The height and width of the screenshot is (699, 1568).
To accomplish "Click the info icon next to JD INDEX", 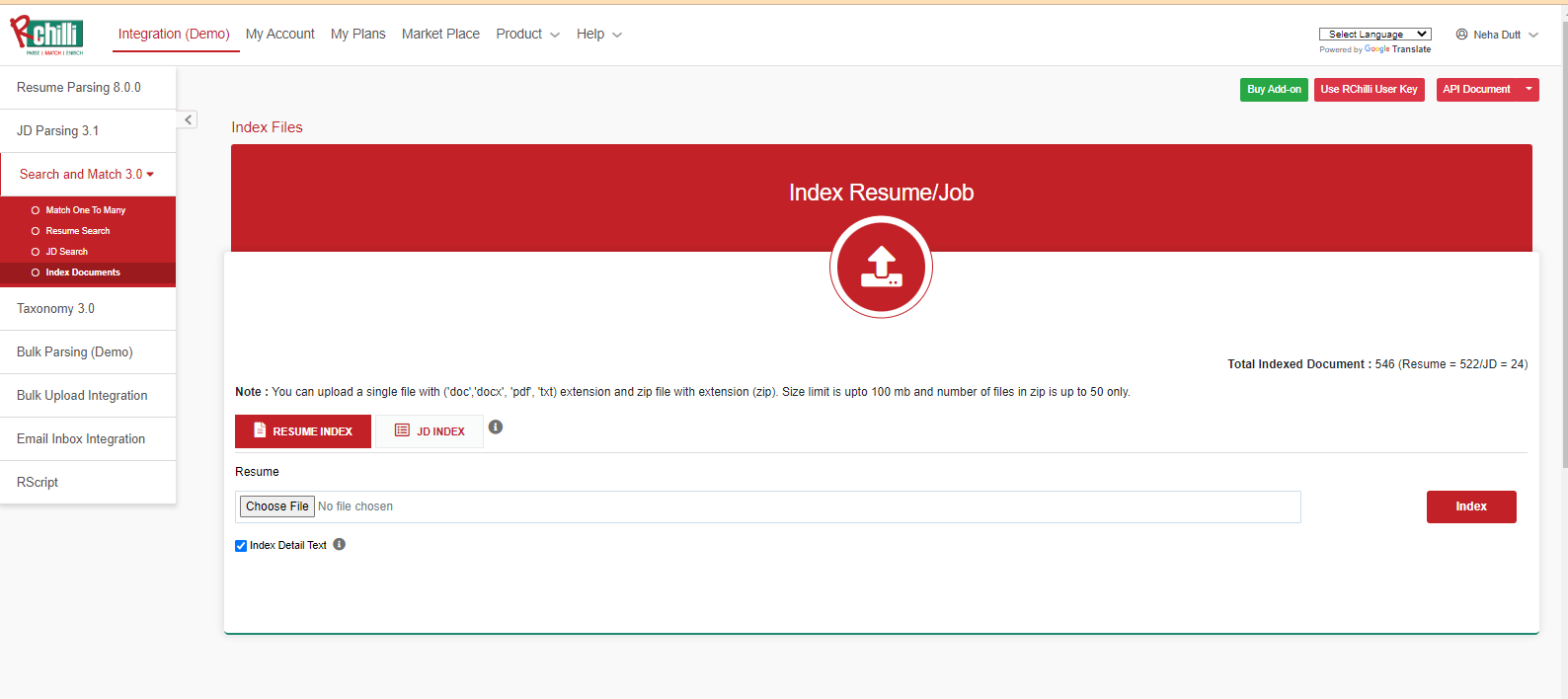I will coord(496,427).
